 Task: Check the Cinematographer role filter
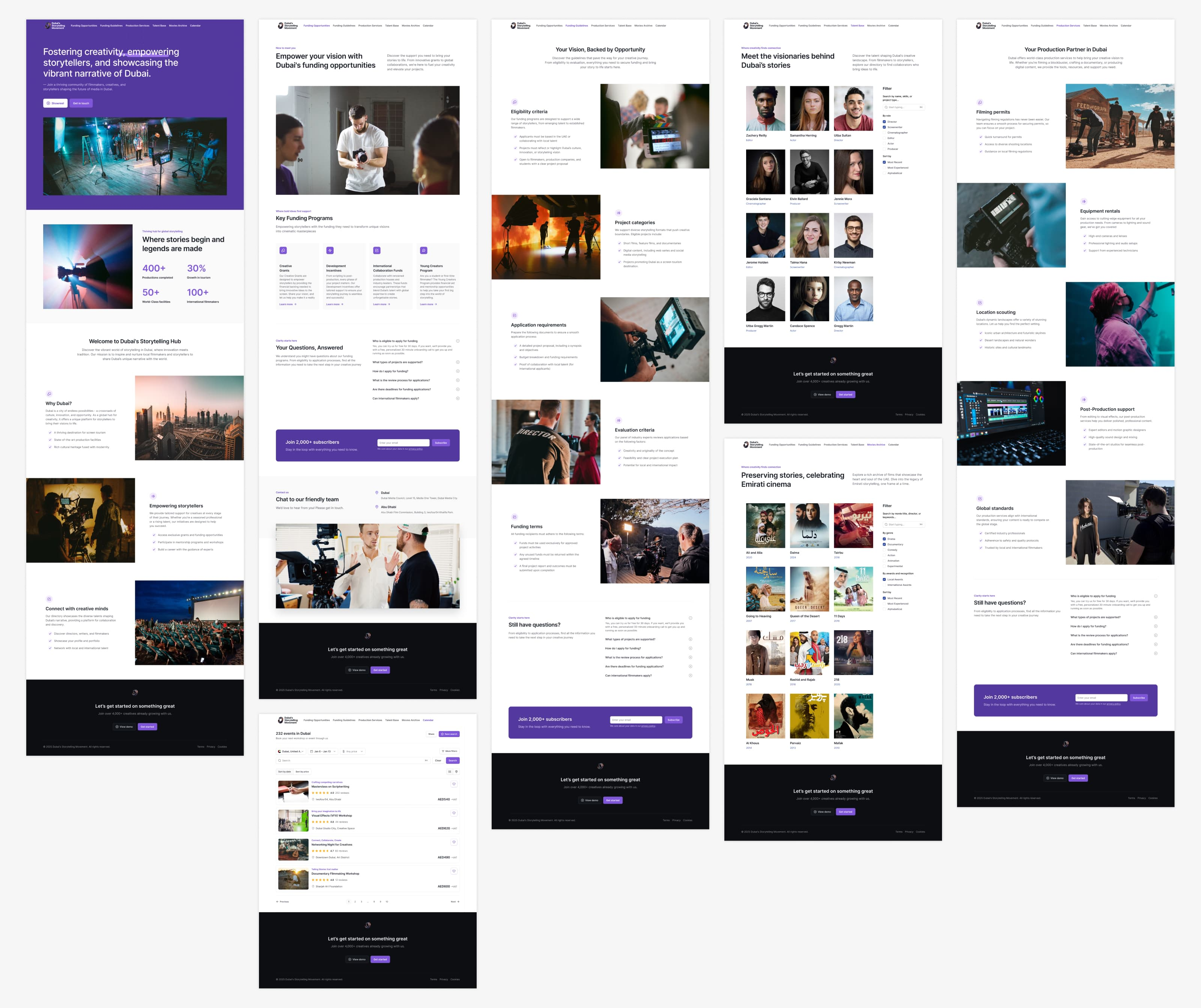884,132
